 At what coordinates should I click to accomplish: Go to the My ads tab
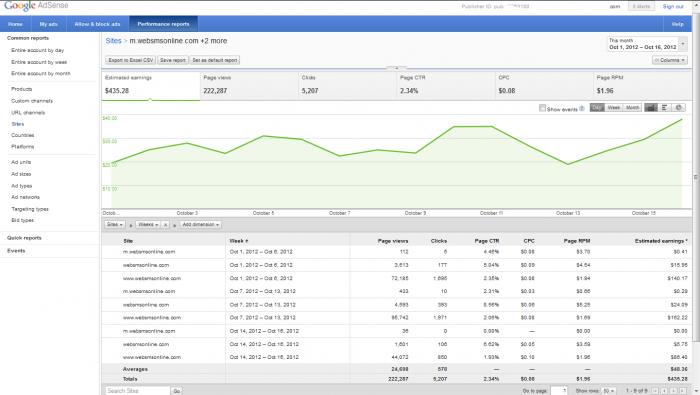point(48,24)
